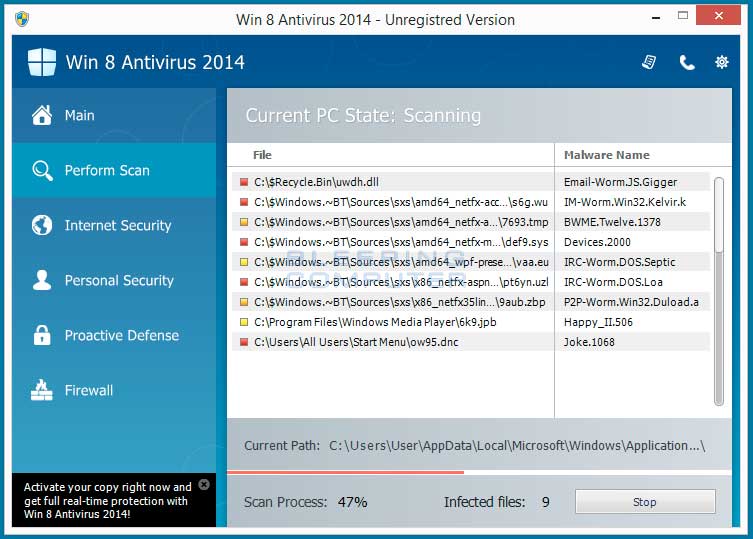753x539 pixels.
Task: Select the C:\$Recycle.Bin\uwdh.dll file path
Action: (316, 182)
